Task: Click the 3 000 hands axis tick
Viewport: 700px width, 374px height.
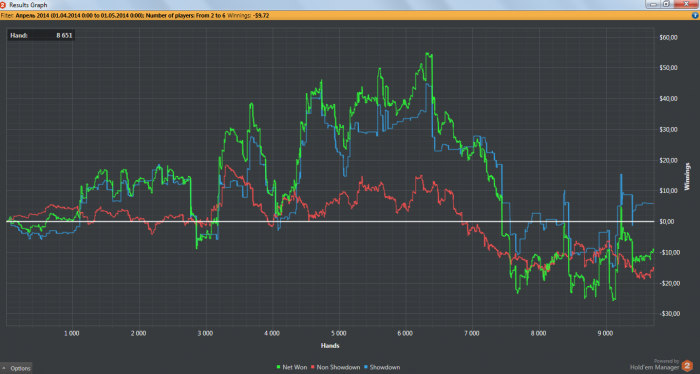Action: pyautogui.click(x=205, y=333)
